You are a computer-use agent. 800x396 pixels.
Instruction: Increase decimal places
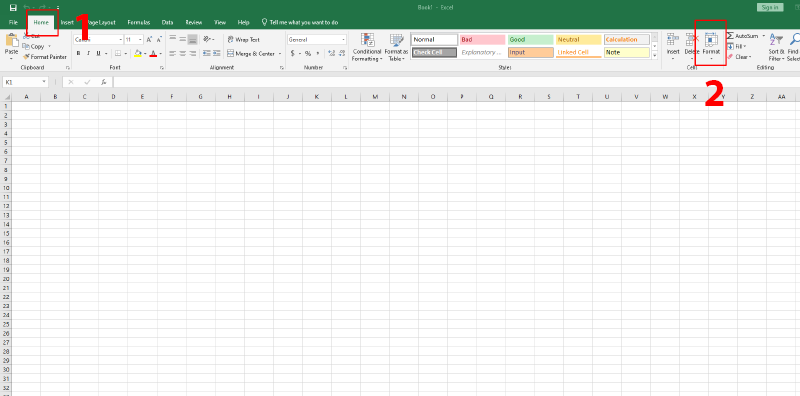click(x=331, y=53)
